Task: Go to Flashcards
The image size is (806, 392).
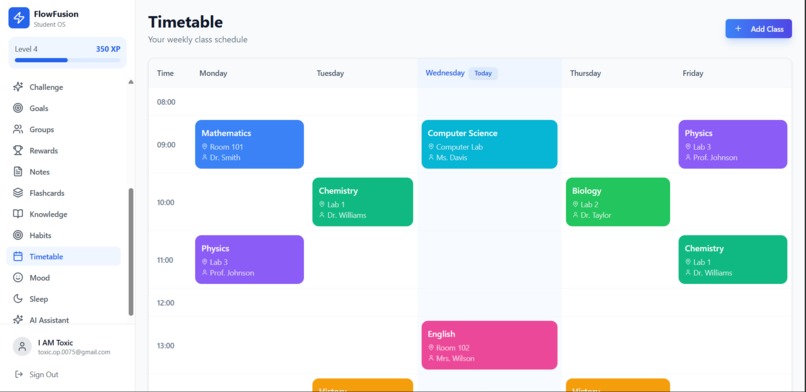Action: click(63, 193)
